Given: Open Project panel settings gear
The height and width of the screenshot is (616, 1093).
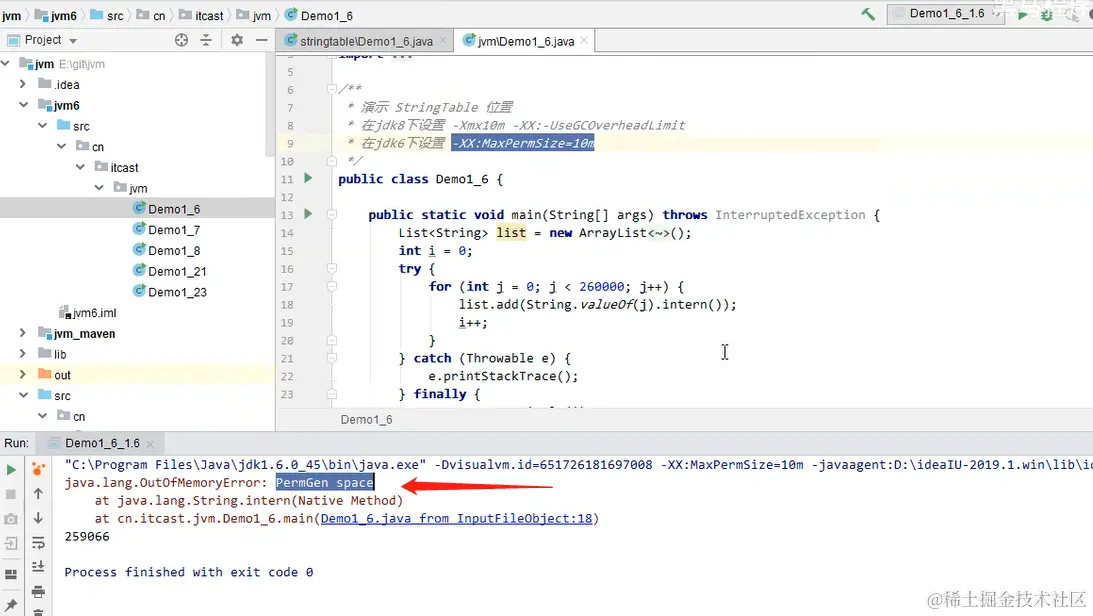Looking at the screenshot, I should pyautogui.click(x=237, y=40).
